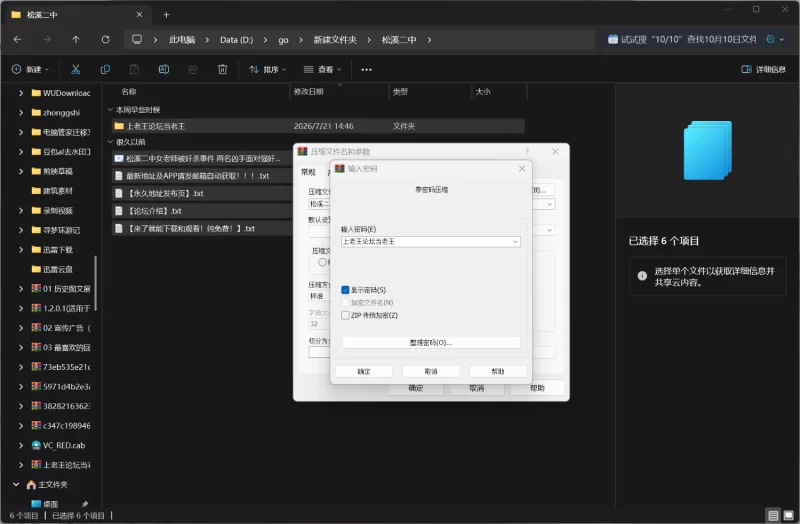
Task: Click the This PC monitor icon in address bar
Action: pyautogui.click(x=137, y=39)
